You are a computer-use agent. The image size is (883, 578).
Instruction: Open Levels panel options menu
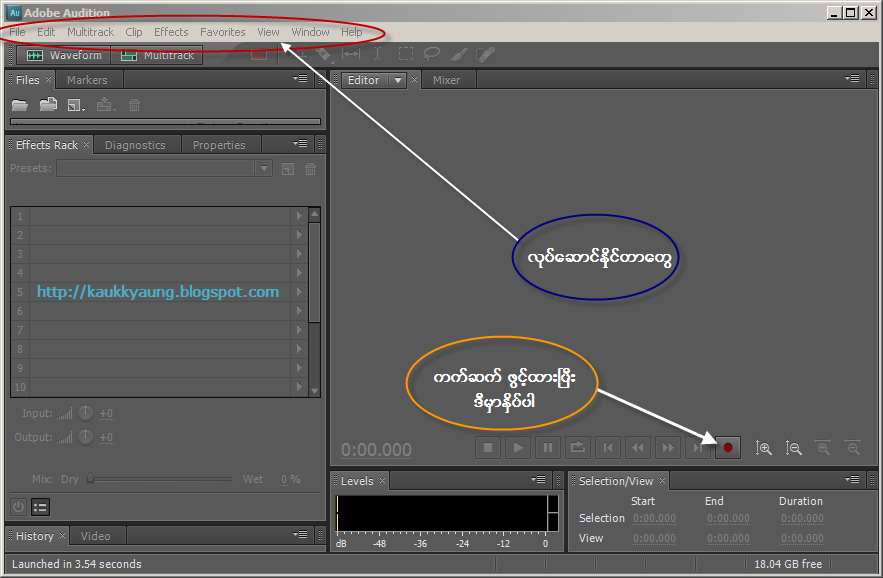[x=538, y=479]
